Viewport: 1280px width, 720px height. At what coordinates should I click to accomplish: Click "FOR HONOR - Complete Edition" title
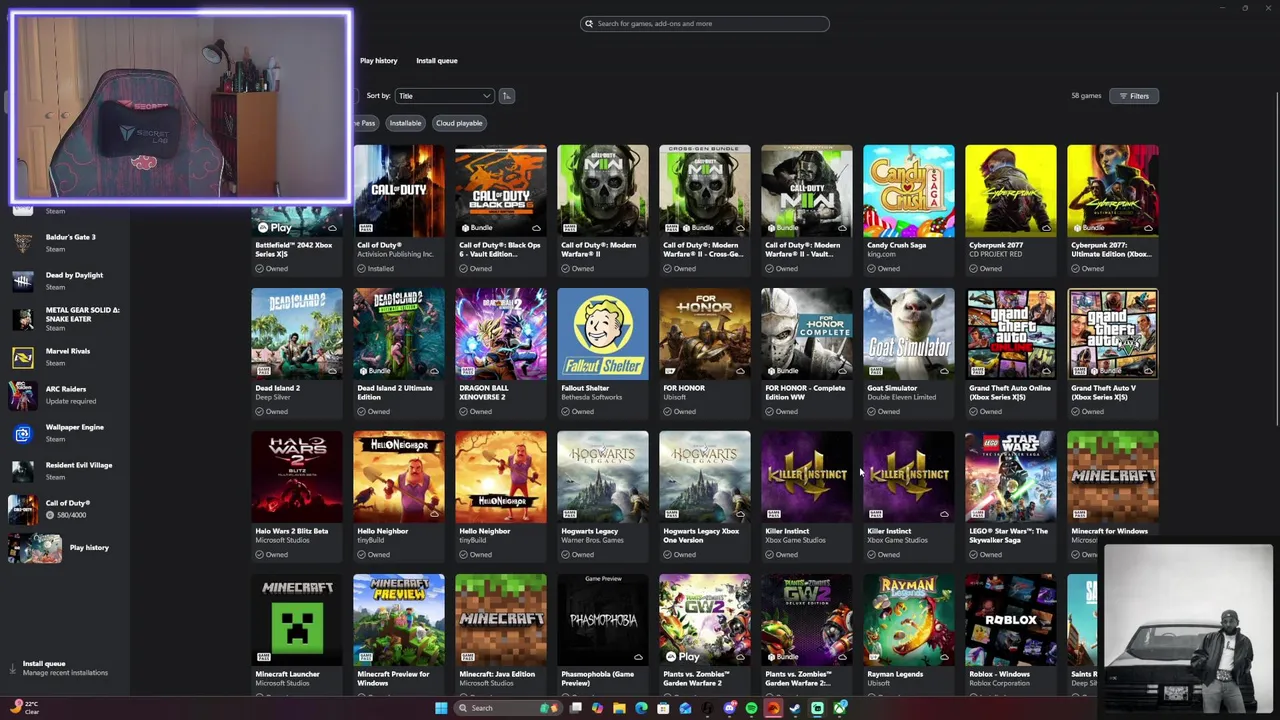(x=805, y=392)
